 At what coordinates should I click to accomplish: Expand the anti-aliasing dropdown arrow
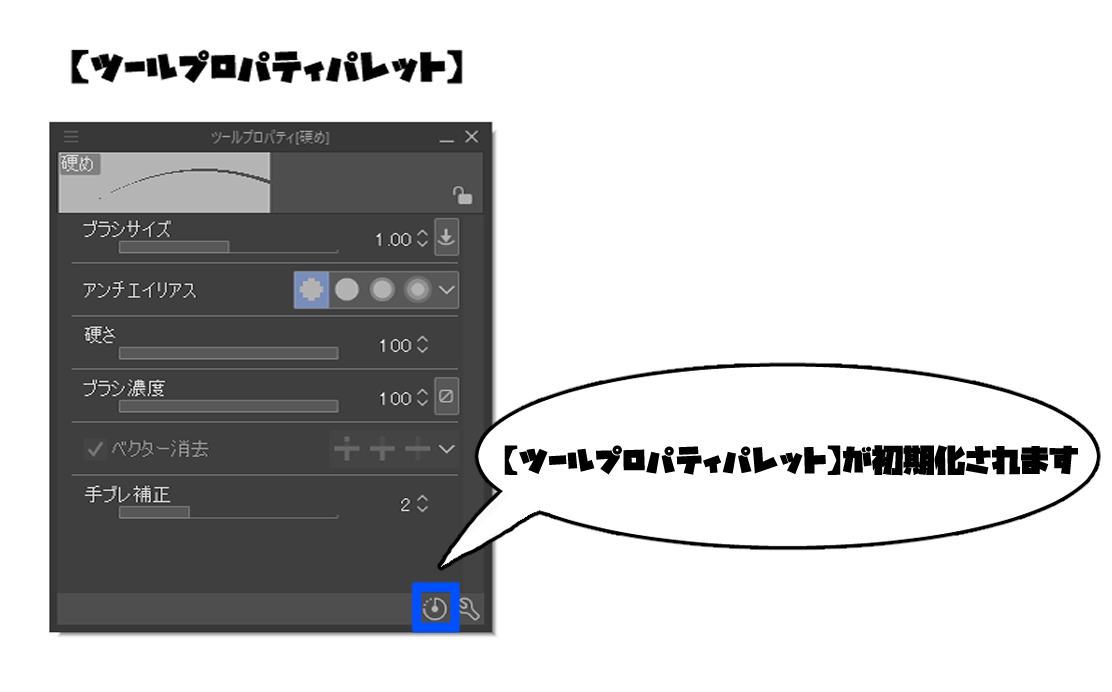click(x=447, y=289)
